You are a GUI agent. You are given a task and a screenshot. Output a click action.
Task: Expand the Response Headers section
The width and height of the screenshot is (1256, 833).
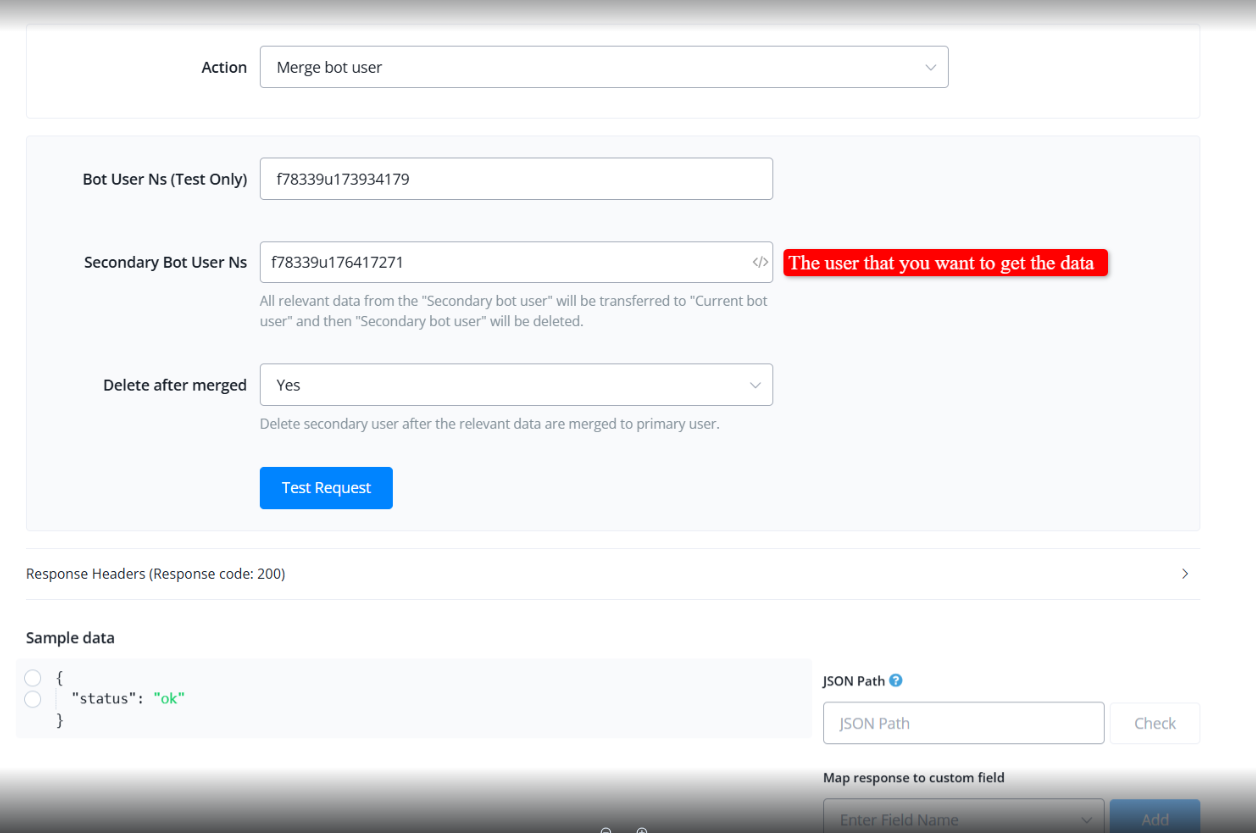(x=155, y=574)
